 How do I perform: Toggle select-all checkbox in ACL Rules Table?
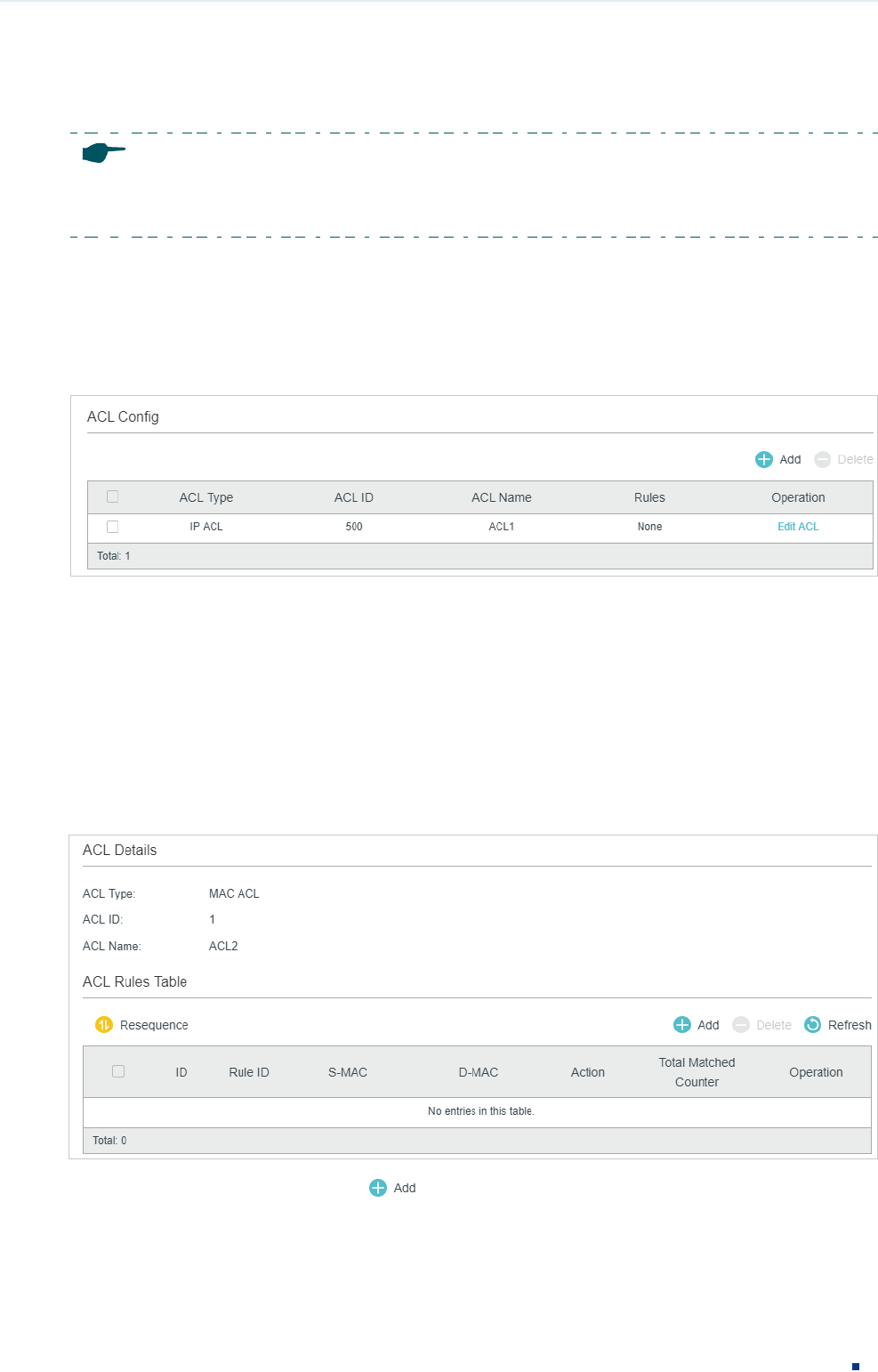118,1071
